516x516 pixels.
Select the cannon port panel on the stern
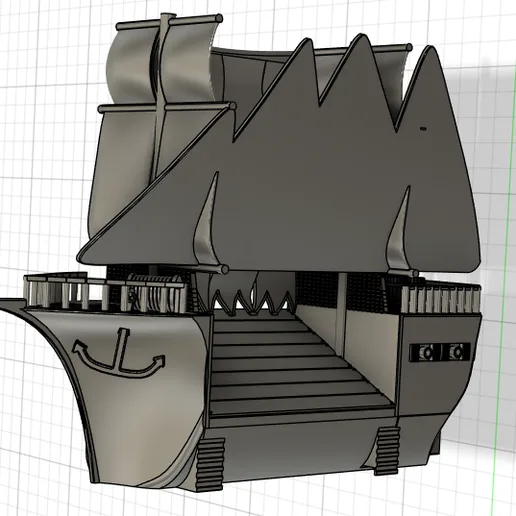(440, 352)
